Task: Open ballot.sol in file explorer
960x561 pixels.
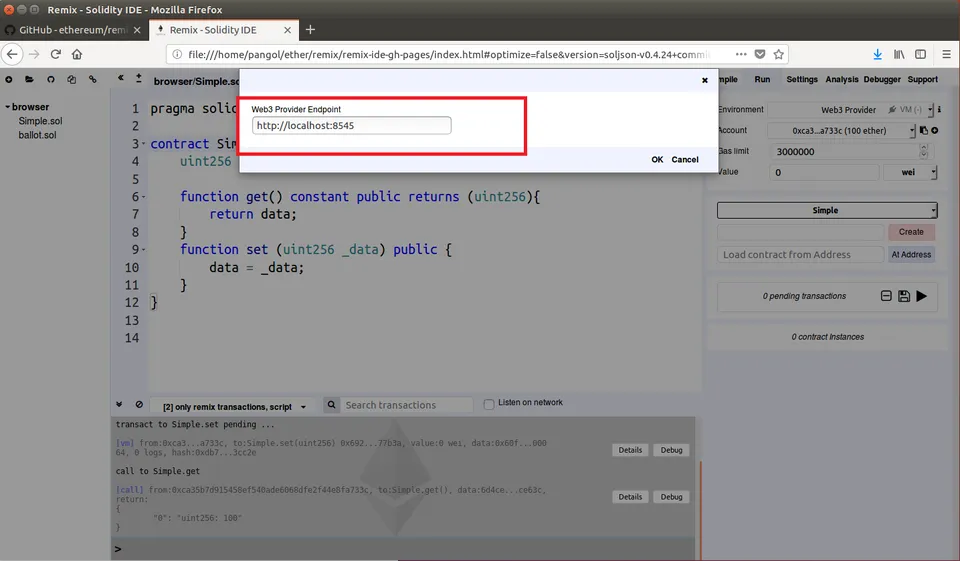Action: tap(37, 135)
